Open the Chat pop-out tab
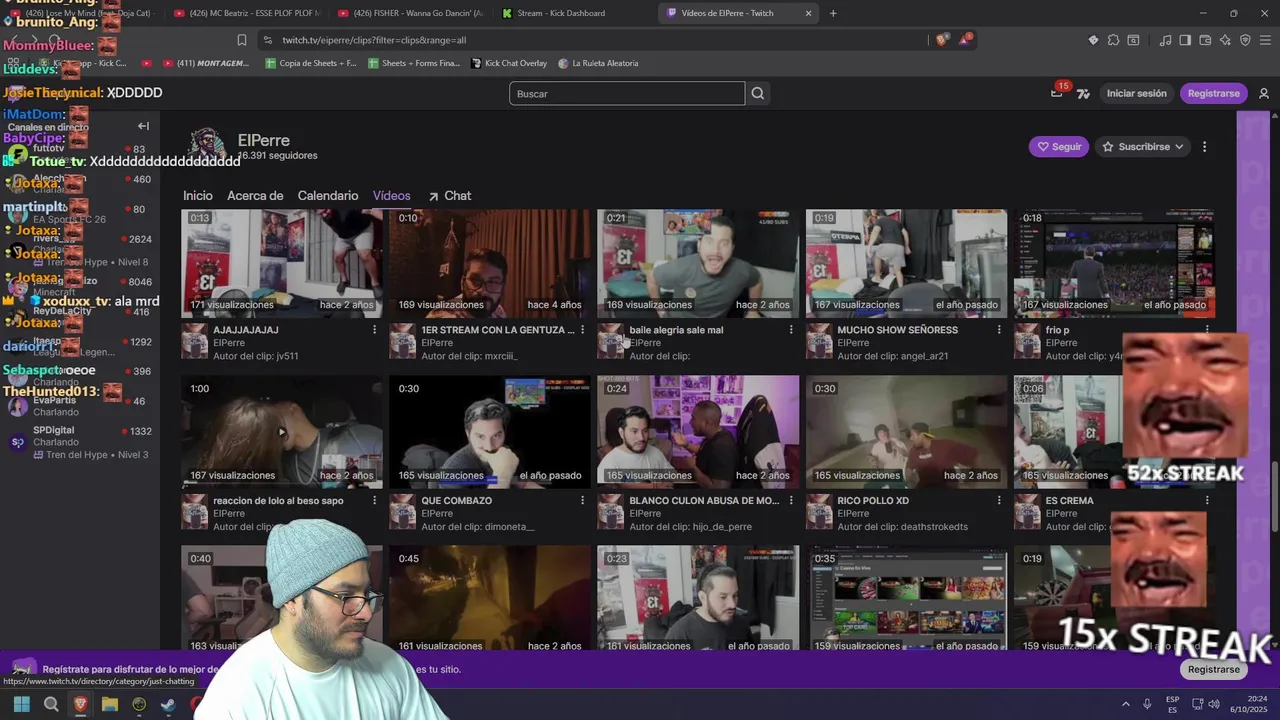Image resolution: width=1280 pixels, height=720 pixels. (450, 196)
